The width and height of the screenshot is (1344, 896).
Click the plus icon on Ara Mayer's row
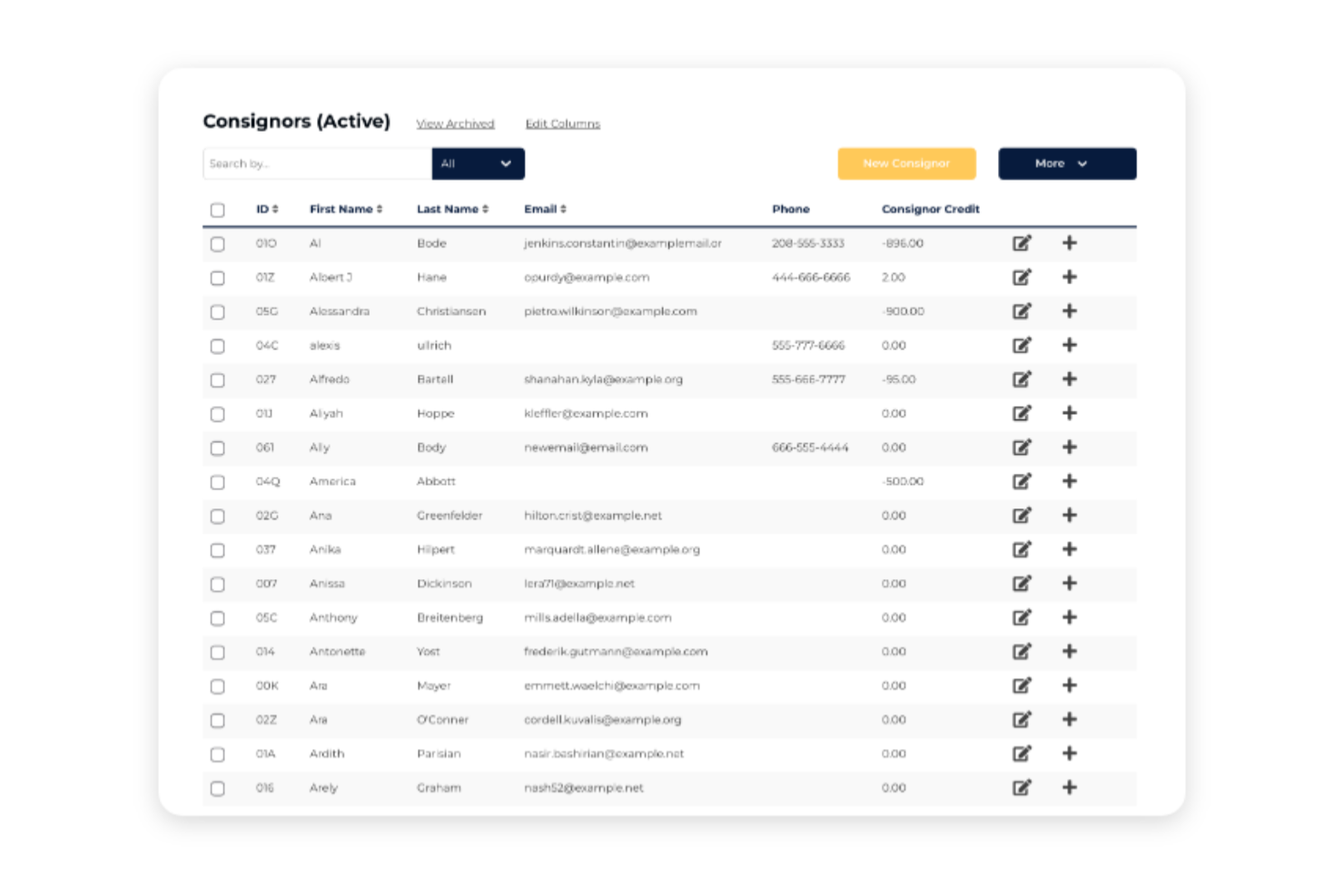[x=1069, y=685]
